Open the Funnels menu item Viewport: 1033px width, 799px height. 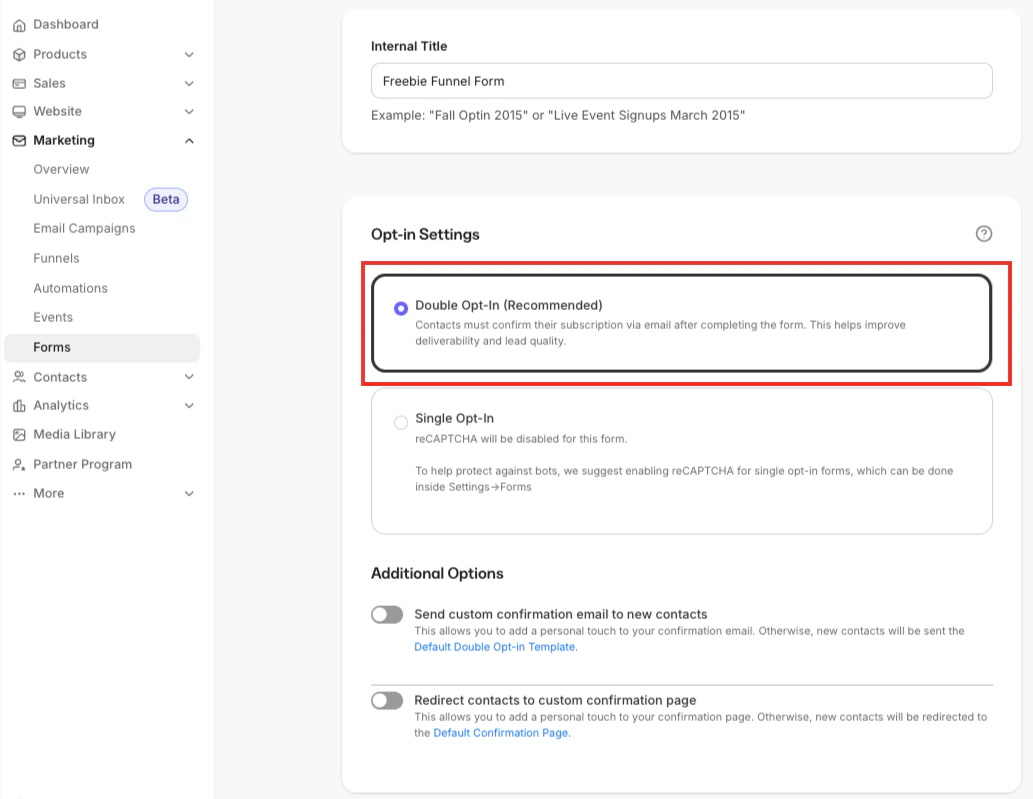click(x=56, y=258)
